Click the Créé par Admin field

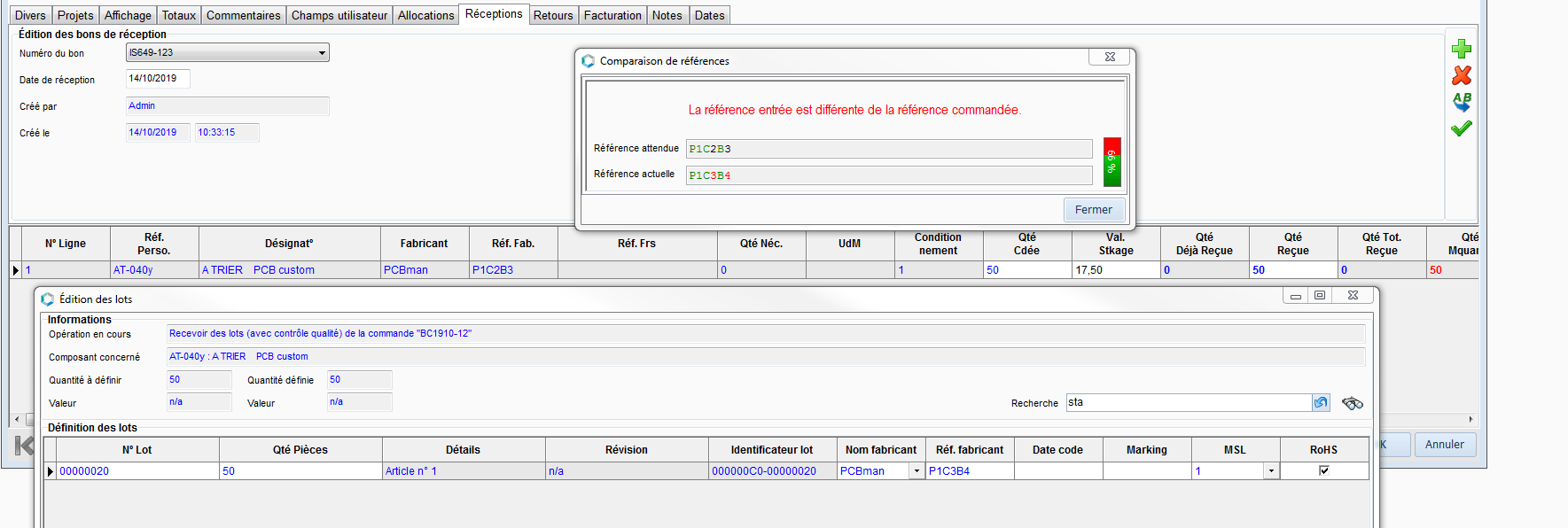228,105
